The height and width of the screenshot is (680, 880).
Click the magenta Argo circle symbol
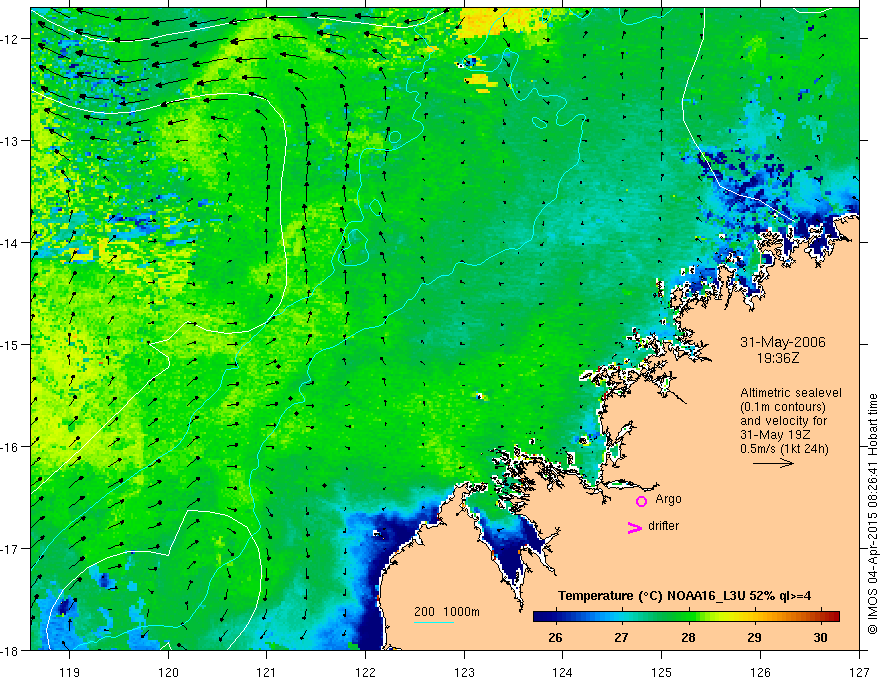coord(641,501)
